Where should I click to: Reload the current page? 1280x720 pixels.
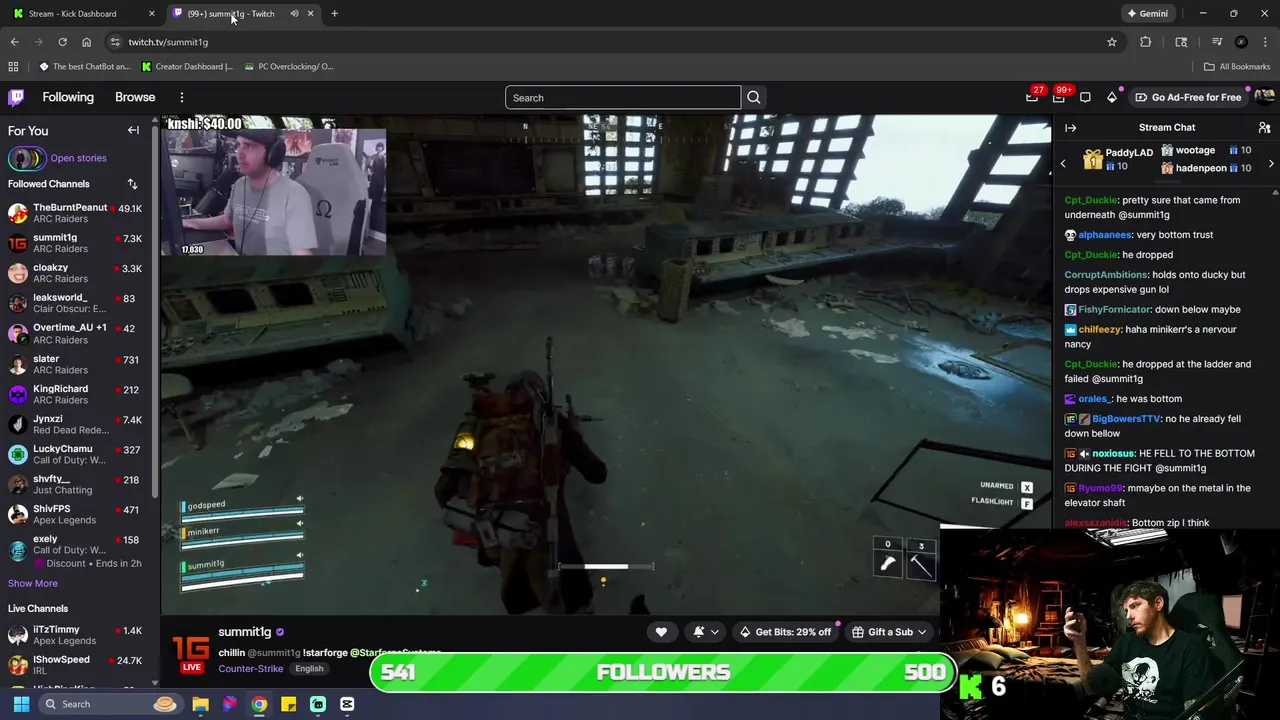[62, 42]
